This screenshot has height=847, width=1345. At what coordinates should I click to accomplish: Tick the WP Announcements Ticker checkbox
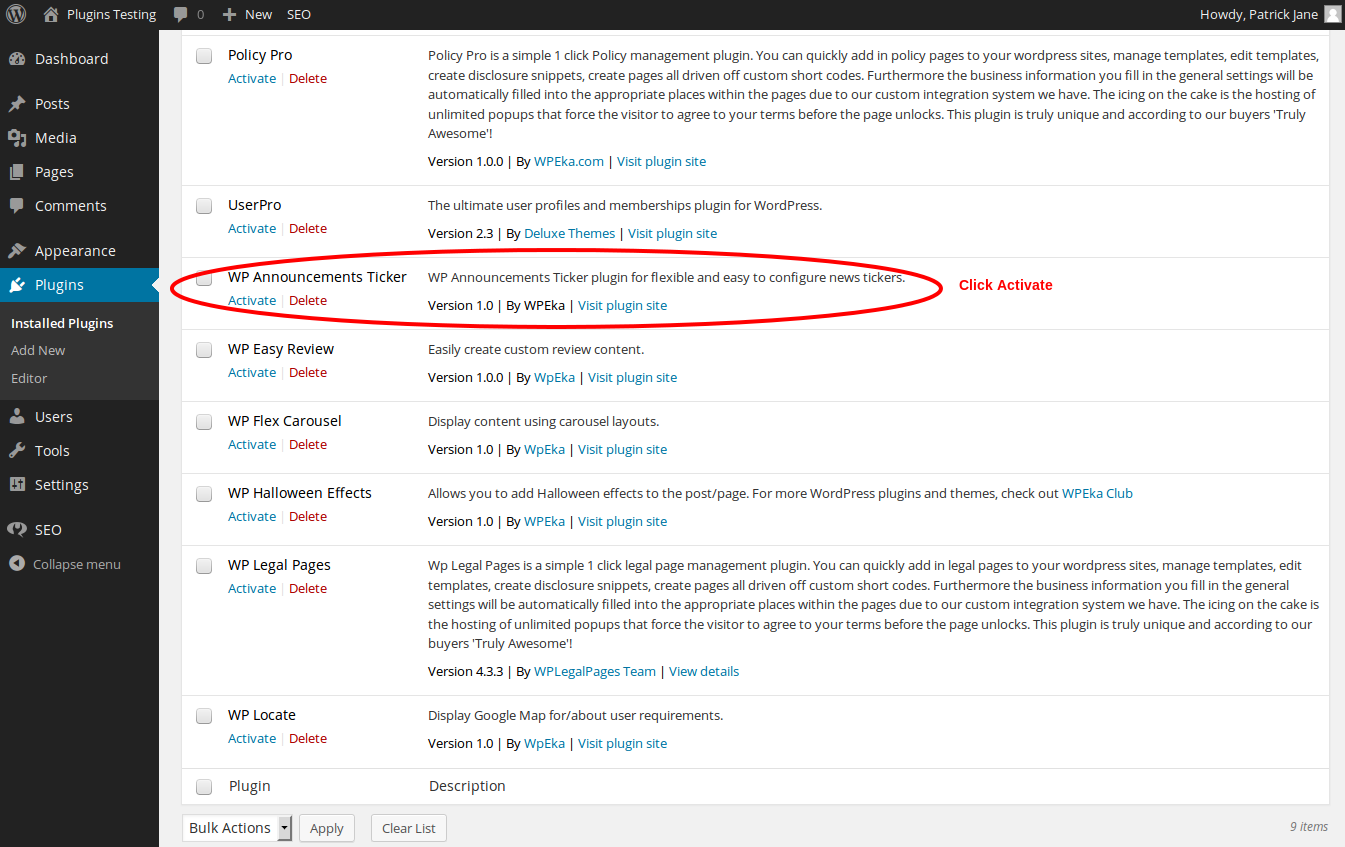pyautogui.click(x=204, y=278)
